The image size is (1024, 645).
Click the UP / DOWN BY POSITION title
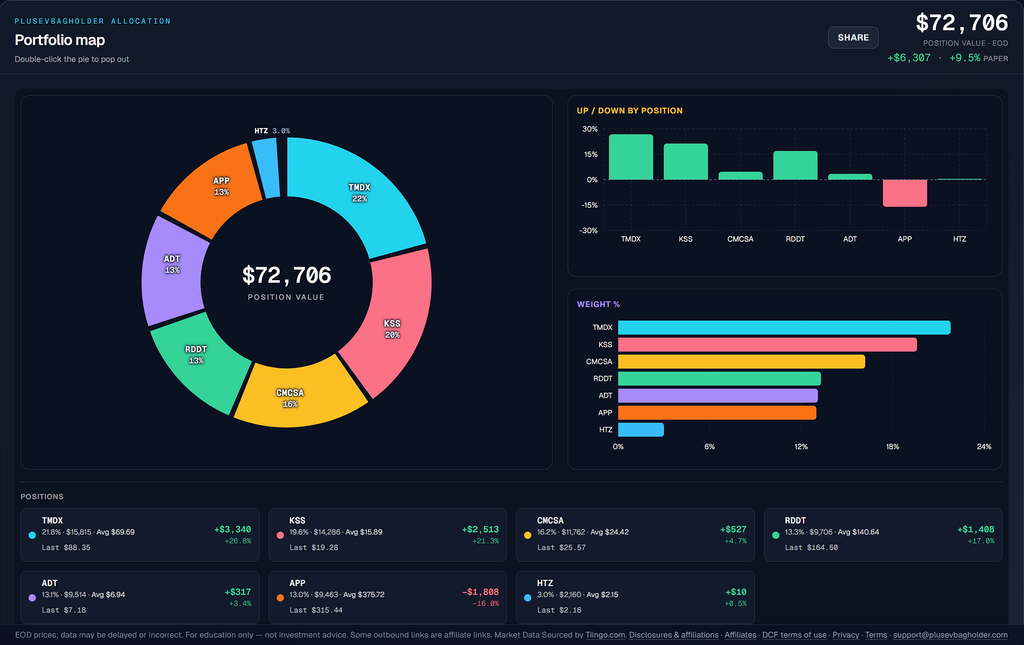click(x=630, y=111)
